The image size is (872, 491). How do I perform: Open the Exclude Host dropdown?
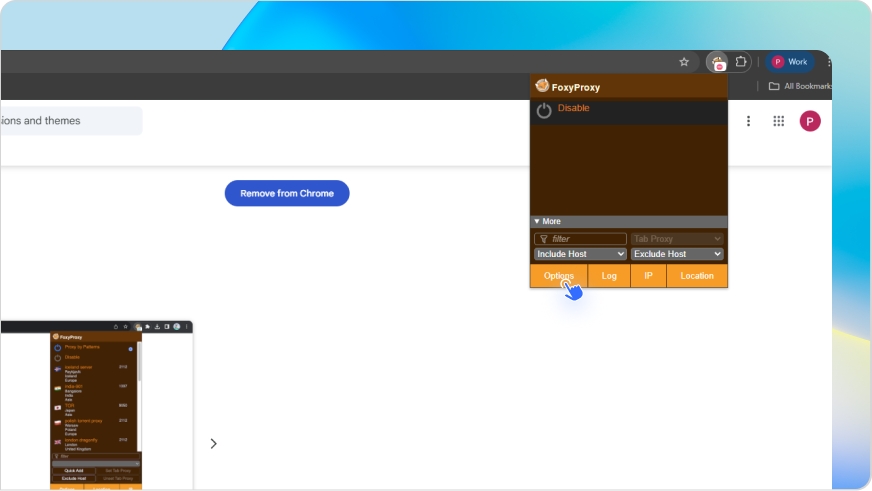676,254
